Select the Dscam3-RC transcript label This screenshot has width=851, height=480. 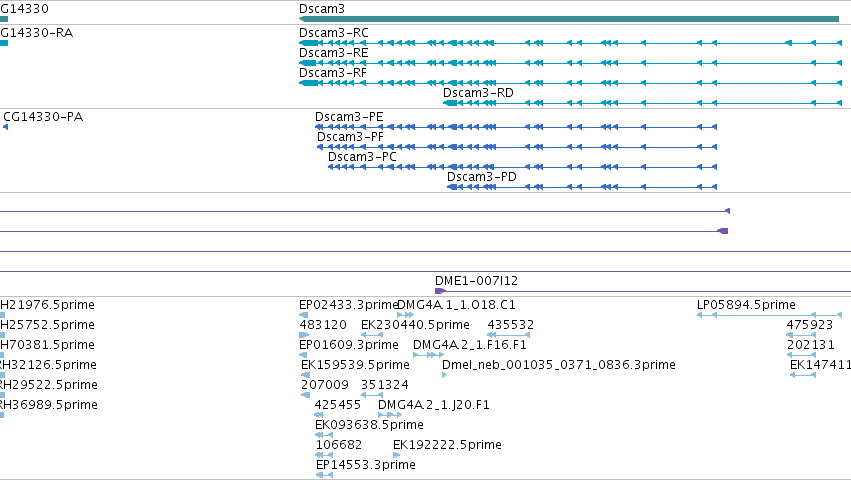pos(334,33)
